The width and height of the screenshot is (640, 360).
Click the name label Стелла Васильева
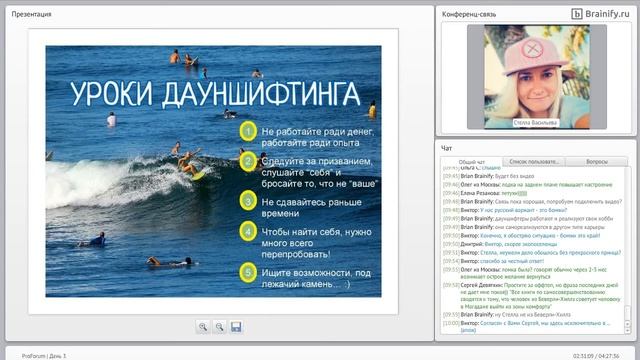coord(535,122)
